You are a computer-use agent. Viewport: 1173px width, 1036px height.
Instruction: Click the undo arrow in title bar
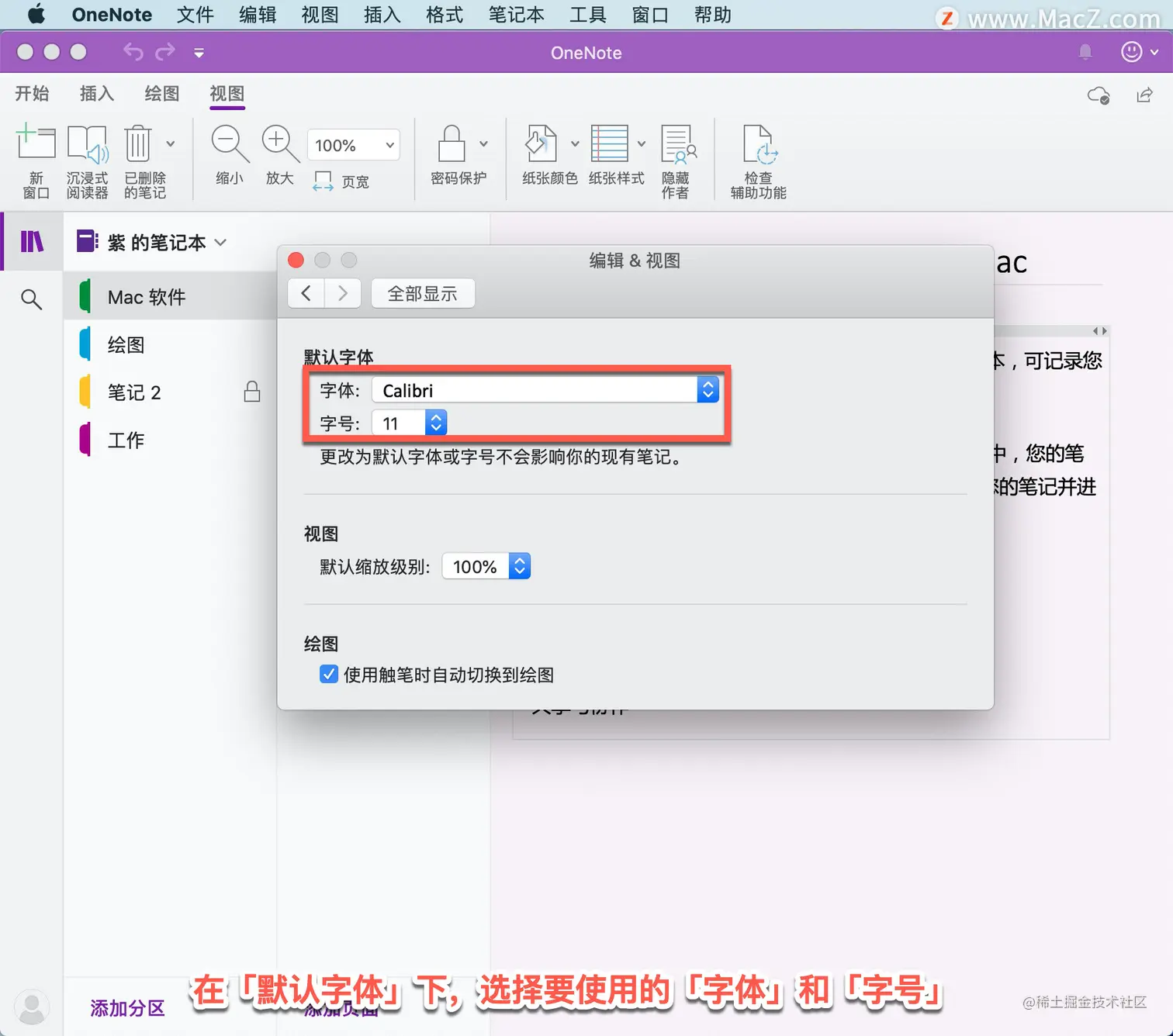pos(133,52)
